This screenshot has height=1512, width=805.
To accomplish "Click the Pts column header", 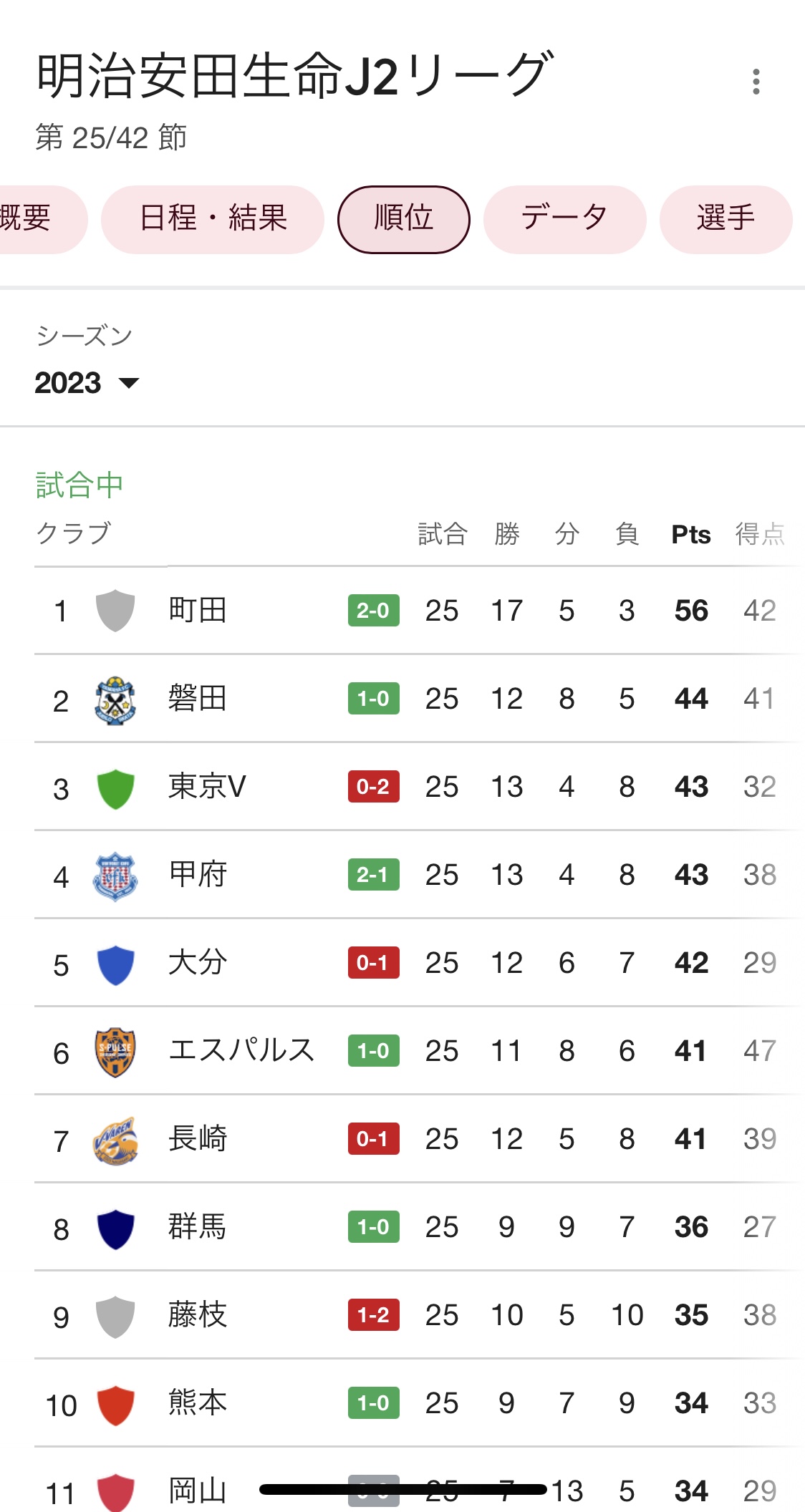I will pos(690,535).
